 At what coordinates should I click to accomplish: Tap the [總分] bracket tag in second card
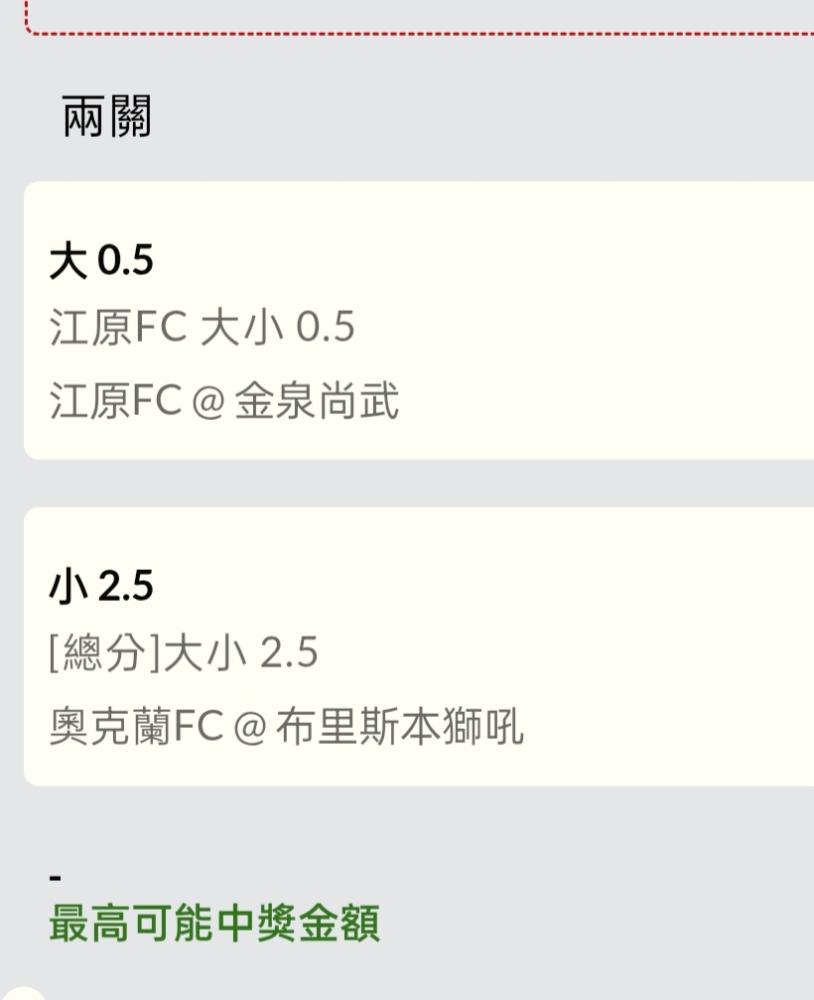pos(106,653)
